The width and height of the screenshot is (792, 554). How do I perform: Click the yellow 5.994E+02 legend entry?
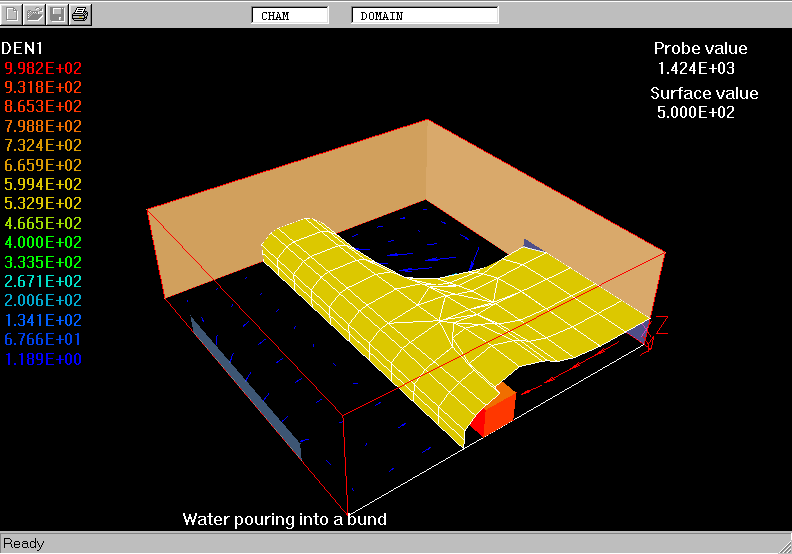coord(43,185)
